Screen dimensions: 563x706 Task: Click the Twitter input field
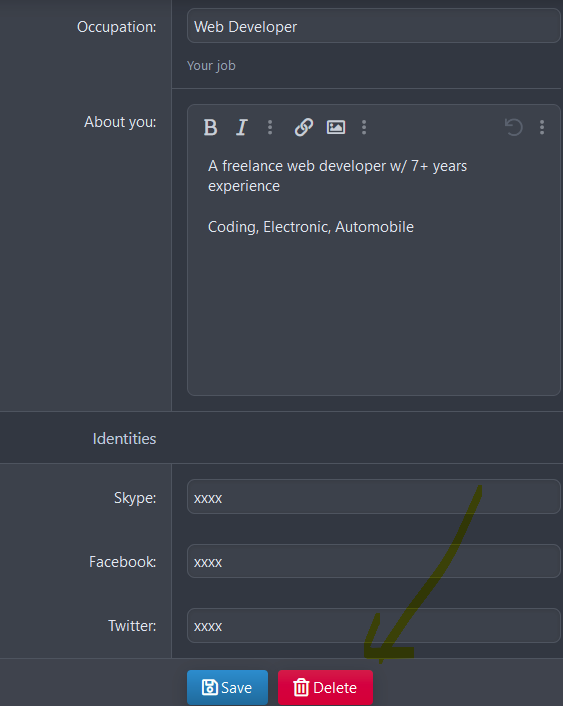click(x=373, y=625)
